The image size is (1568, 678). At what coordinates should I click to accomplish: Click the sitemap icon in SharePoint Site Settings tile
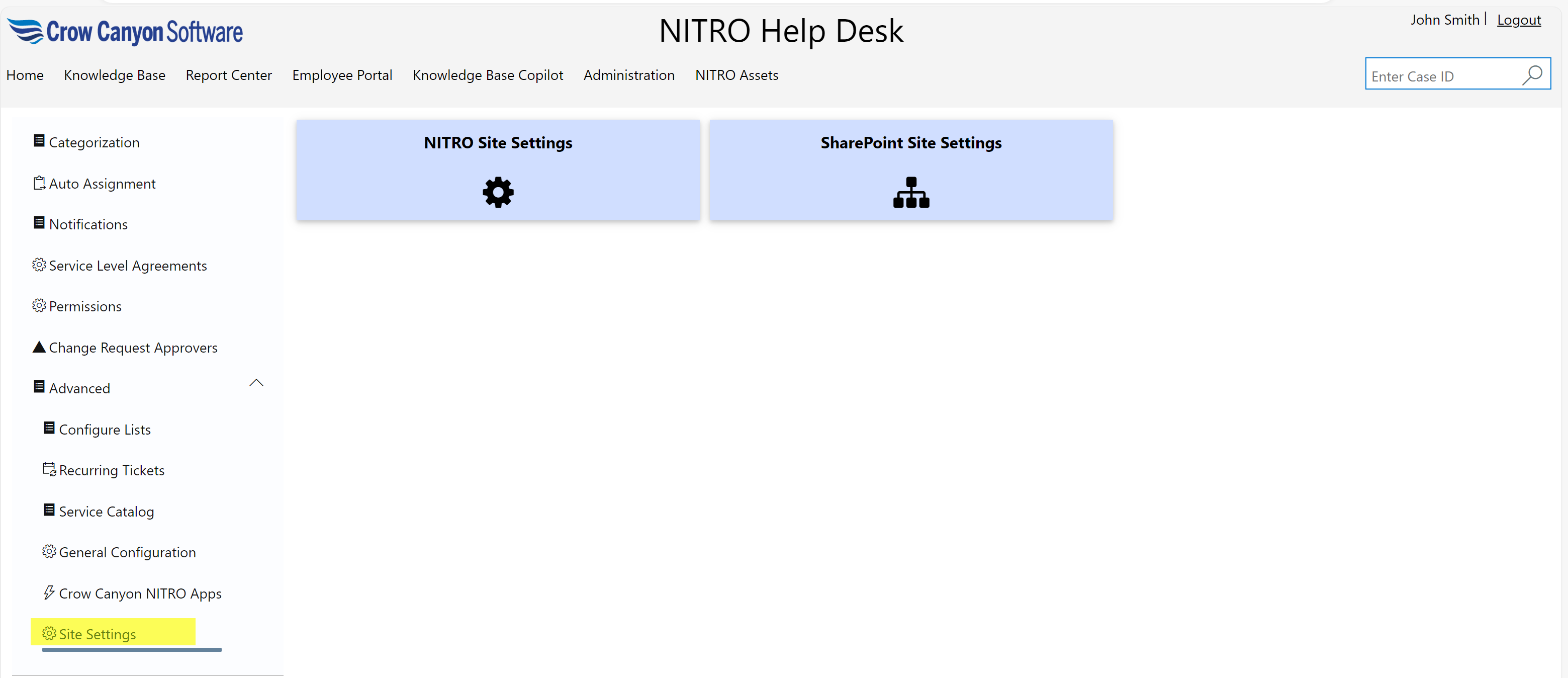coord(910,193)
